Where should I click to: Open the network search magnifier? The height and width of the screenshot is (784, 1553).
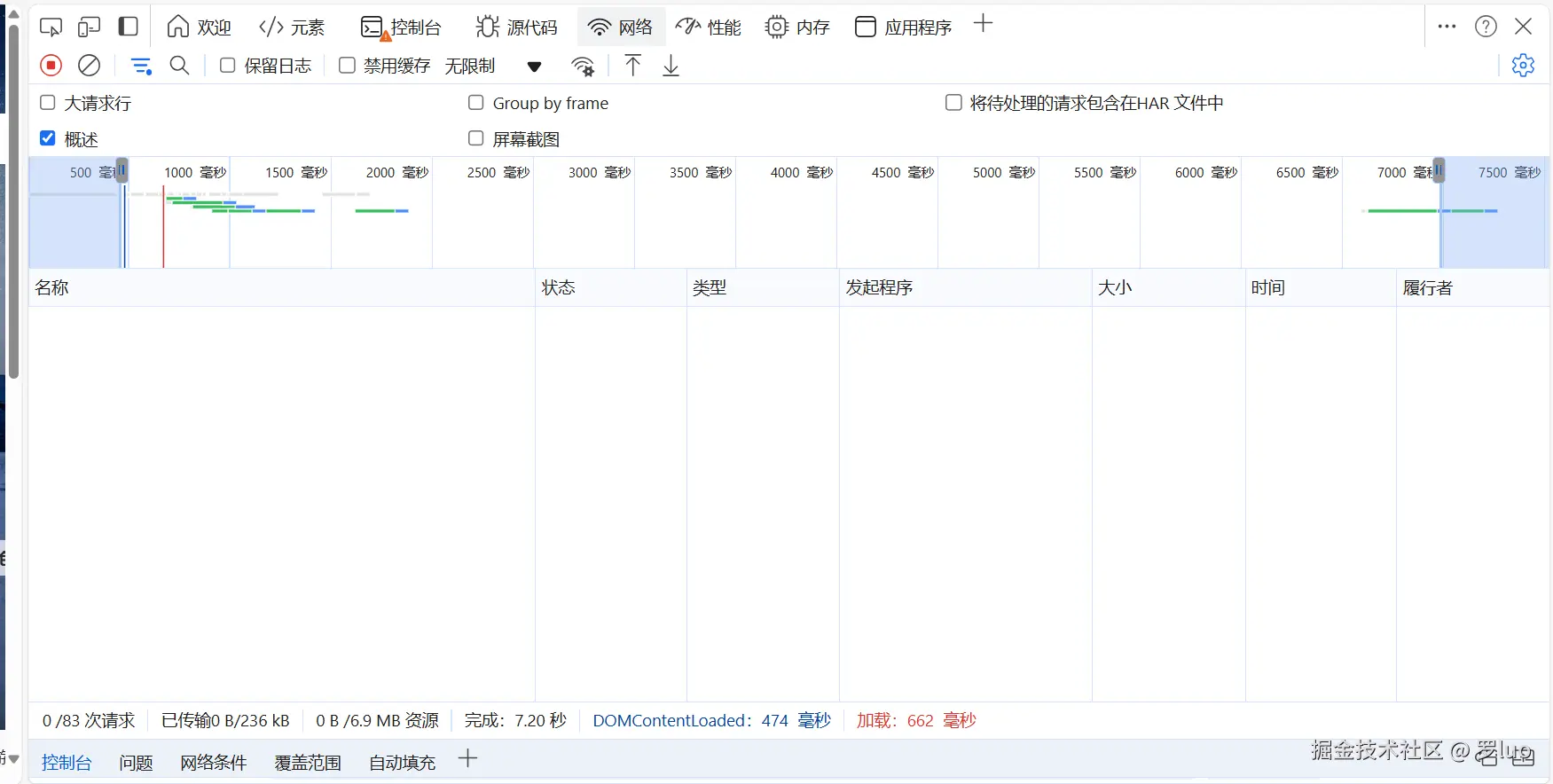tap(180, 65)
